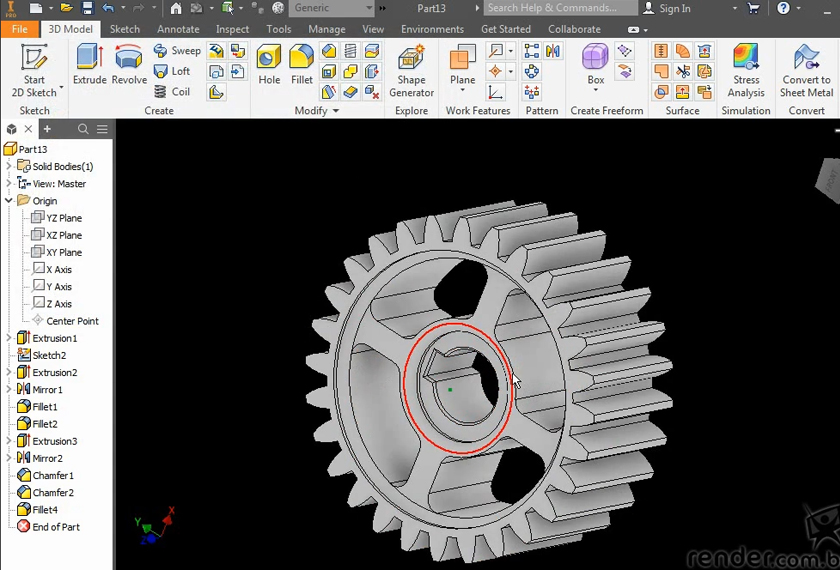Select the Box freeform tool
The width and height of the screenshot is (840, 570).
595,65
